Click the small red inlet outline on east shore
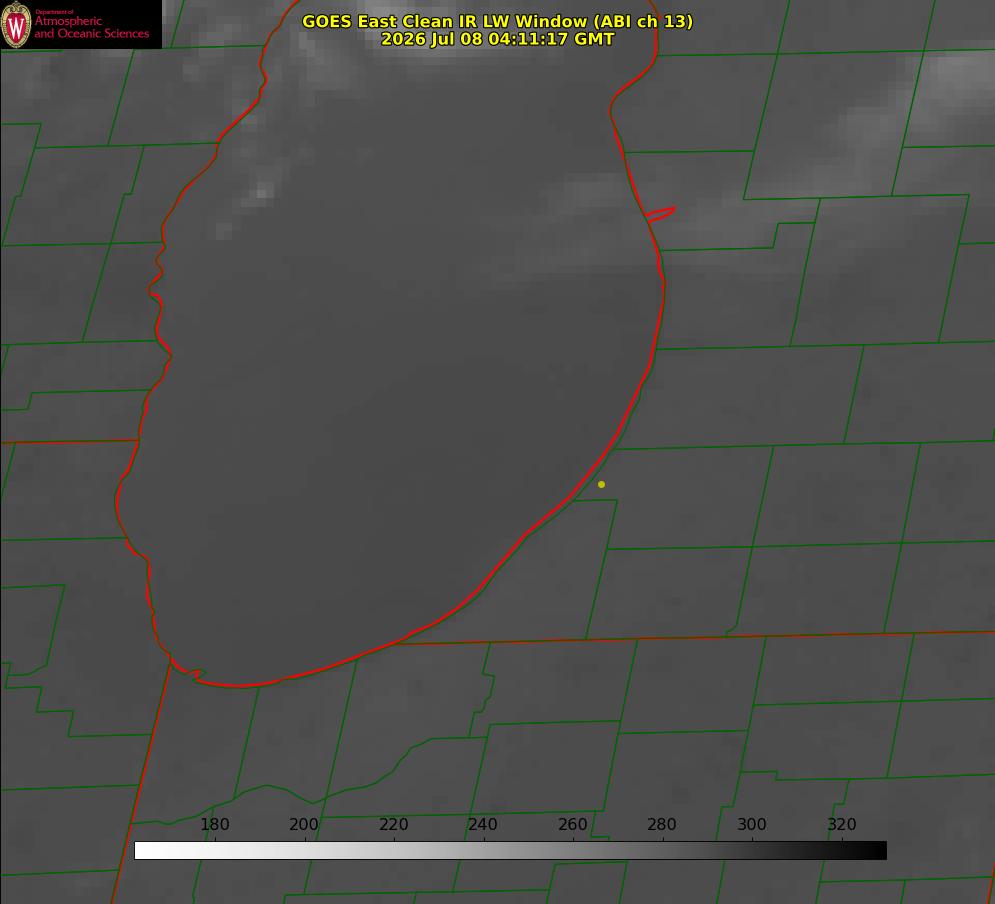This screenshot has width=995, height=904. pos(660,214)
